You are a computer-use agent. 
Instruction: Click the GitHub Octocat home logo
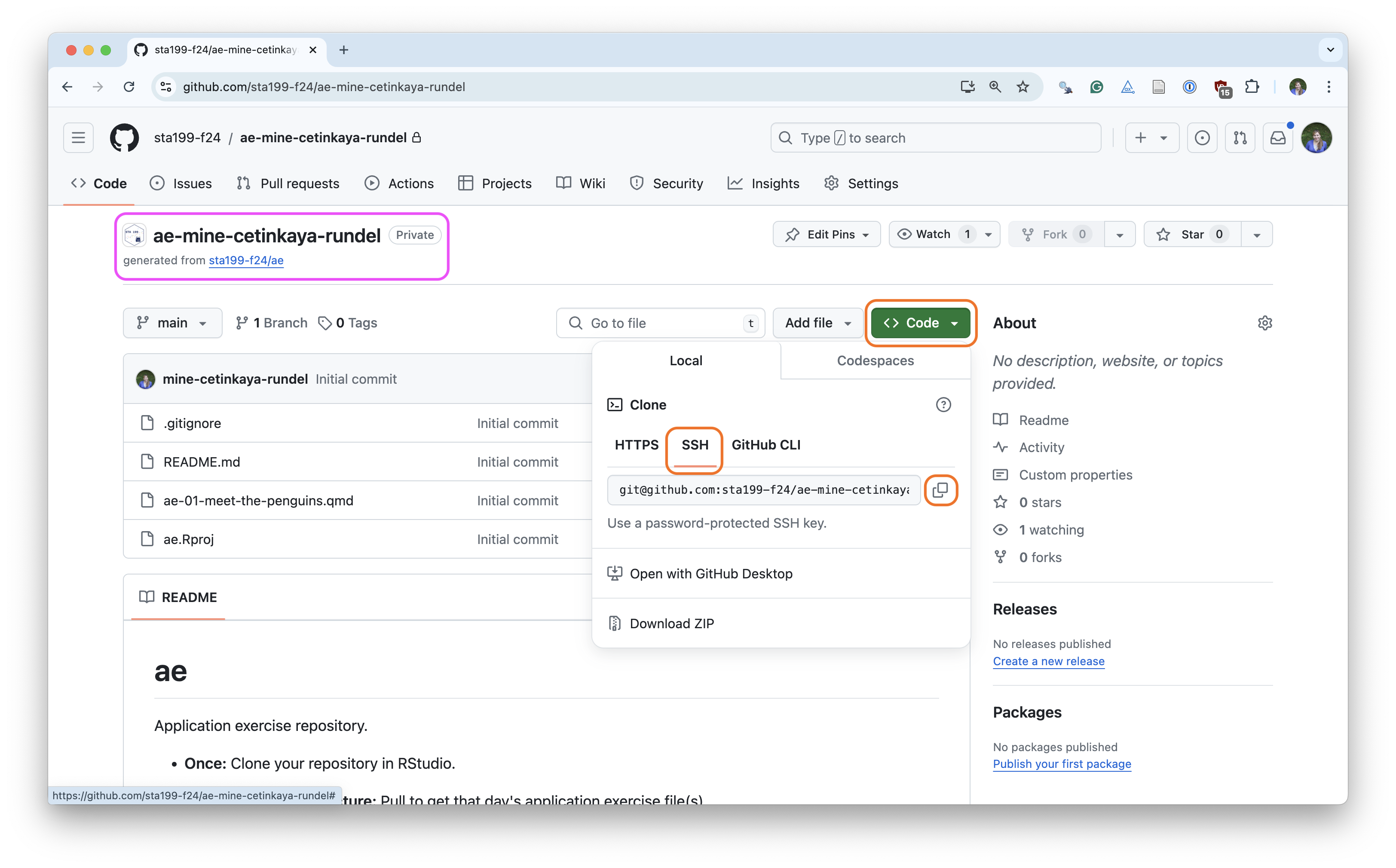coord(124,138)
